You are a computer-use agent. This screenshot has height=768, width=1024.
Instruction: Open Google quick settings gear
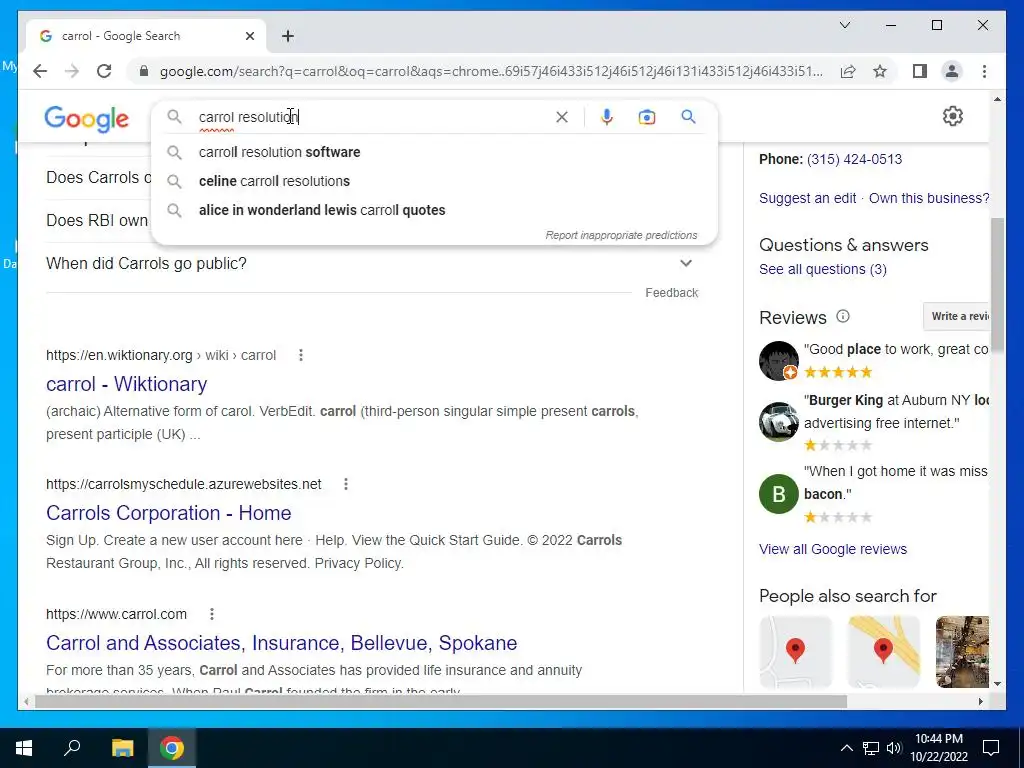click(x=953, y=116)
